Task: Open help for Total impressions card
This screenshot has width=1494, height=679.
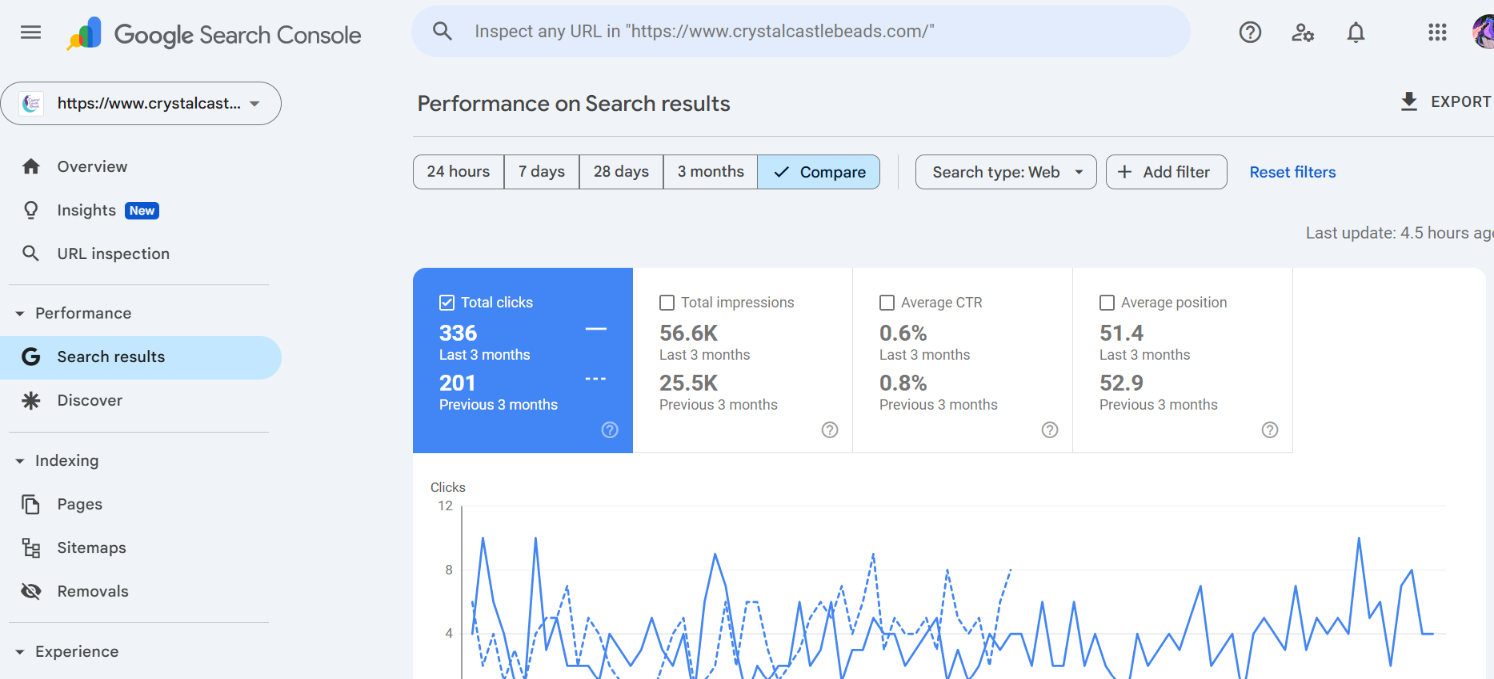Action: tap(830, 430)
